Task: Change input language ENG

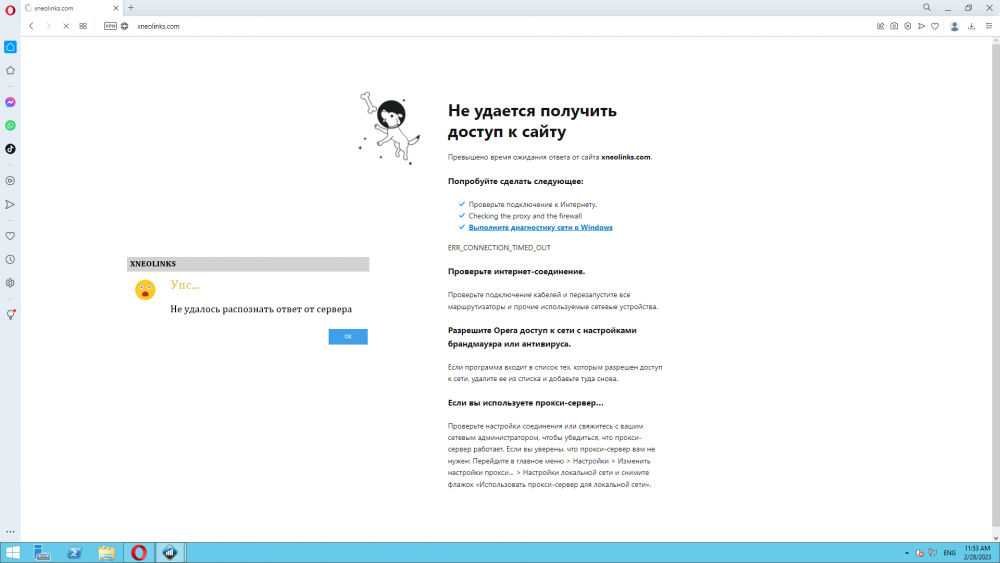Action: click(x=950, y=553)
